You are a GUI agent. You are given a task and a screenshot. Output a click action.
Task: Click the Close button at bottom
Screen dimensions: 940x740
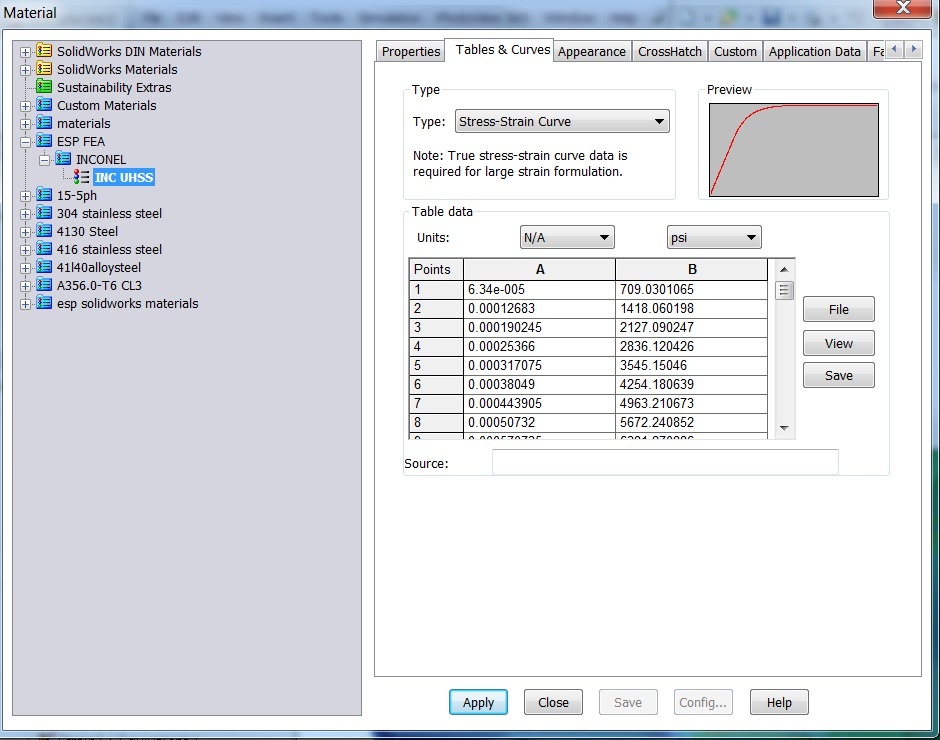[553, 702]
